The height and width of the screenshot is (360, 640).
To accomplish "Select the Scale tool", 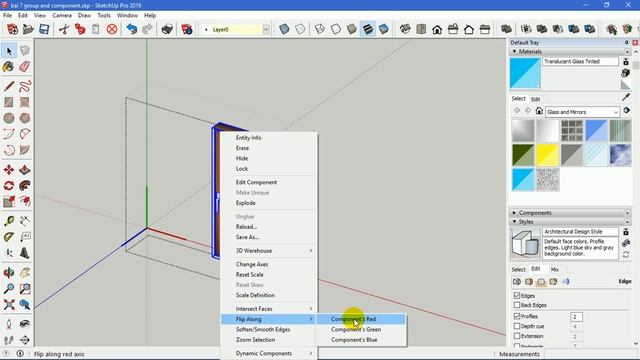I will (9, 201).
